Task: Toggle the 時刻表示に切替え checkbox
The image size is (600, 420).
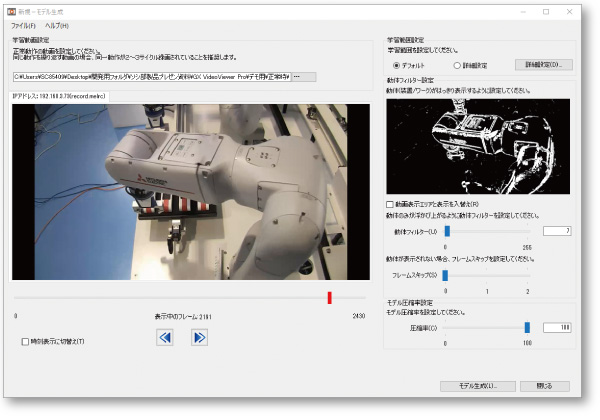Action: coord(26,341)
